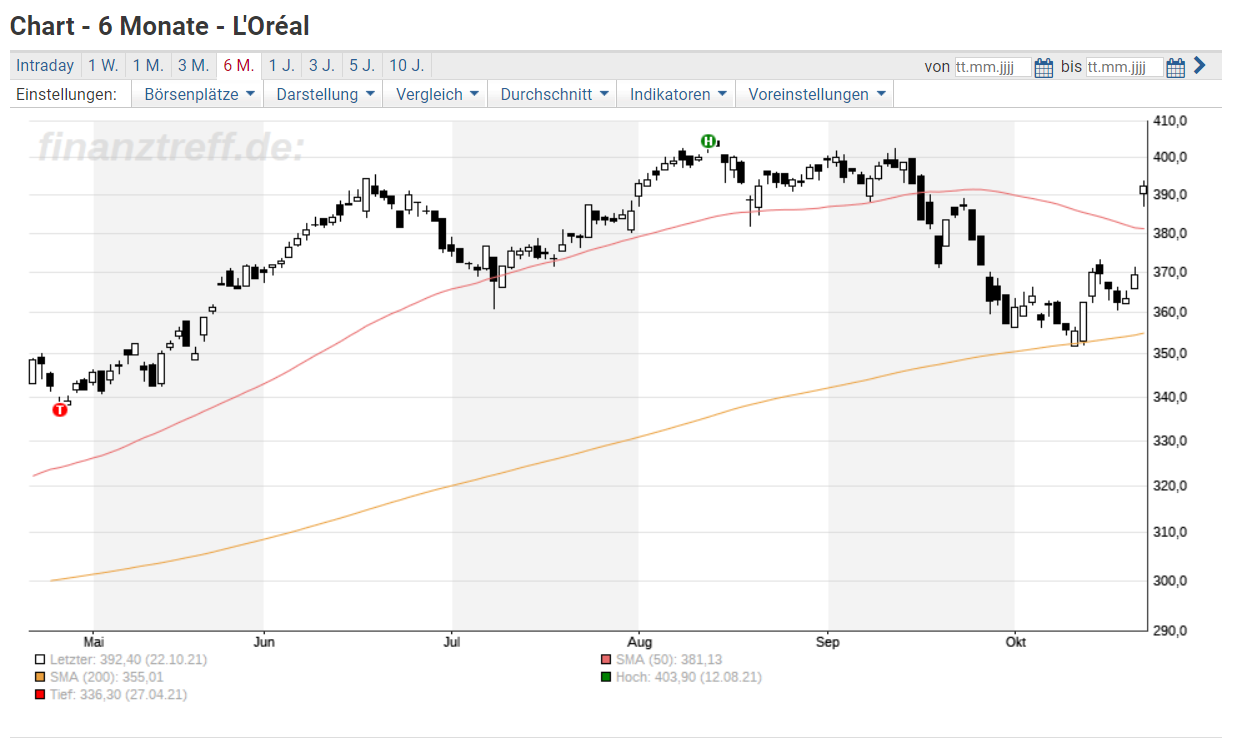
Task: Click the 'Jun' month label on axis
Action: pyautogui.click(x=264, y=641)
